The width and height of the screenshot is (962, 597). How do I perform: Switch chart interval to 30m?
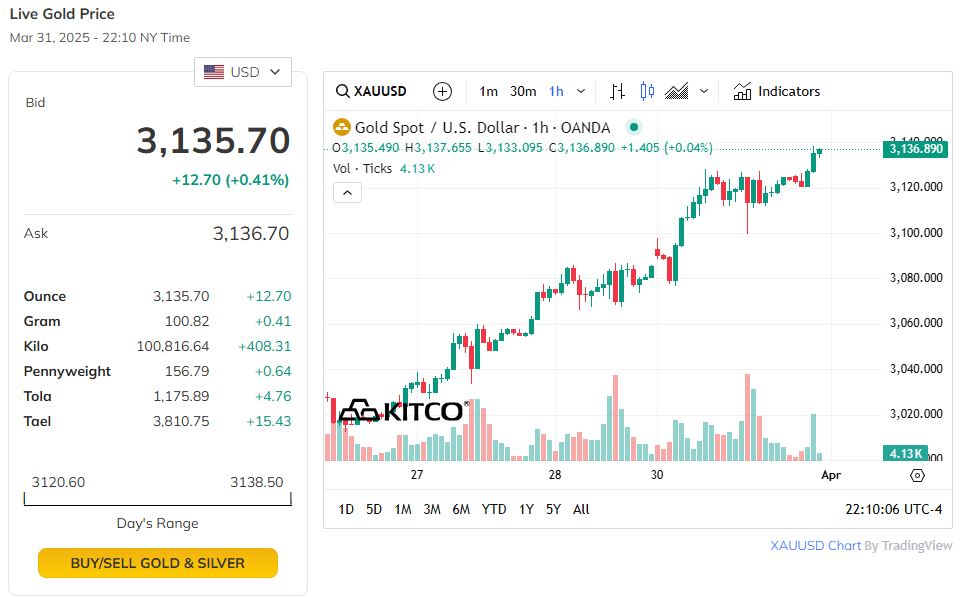click(523, 92)
